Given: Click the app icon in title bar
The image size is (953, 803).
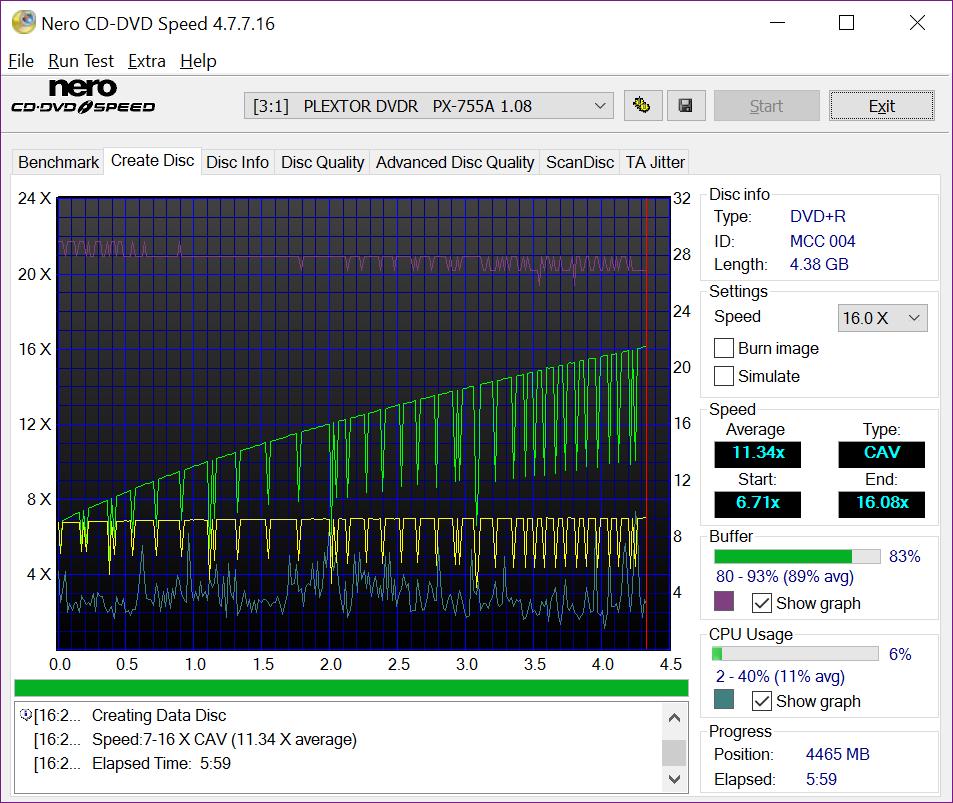Looking at the screenshot, I should [x=21, y=22].
